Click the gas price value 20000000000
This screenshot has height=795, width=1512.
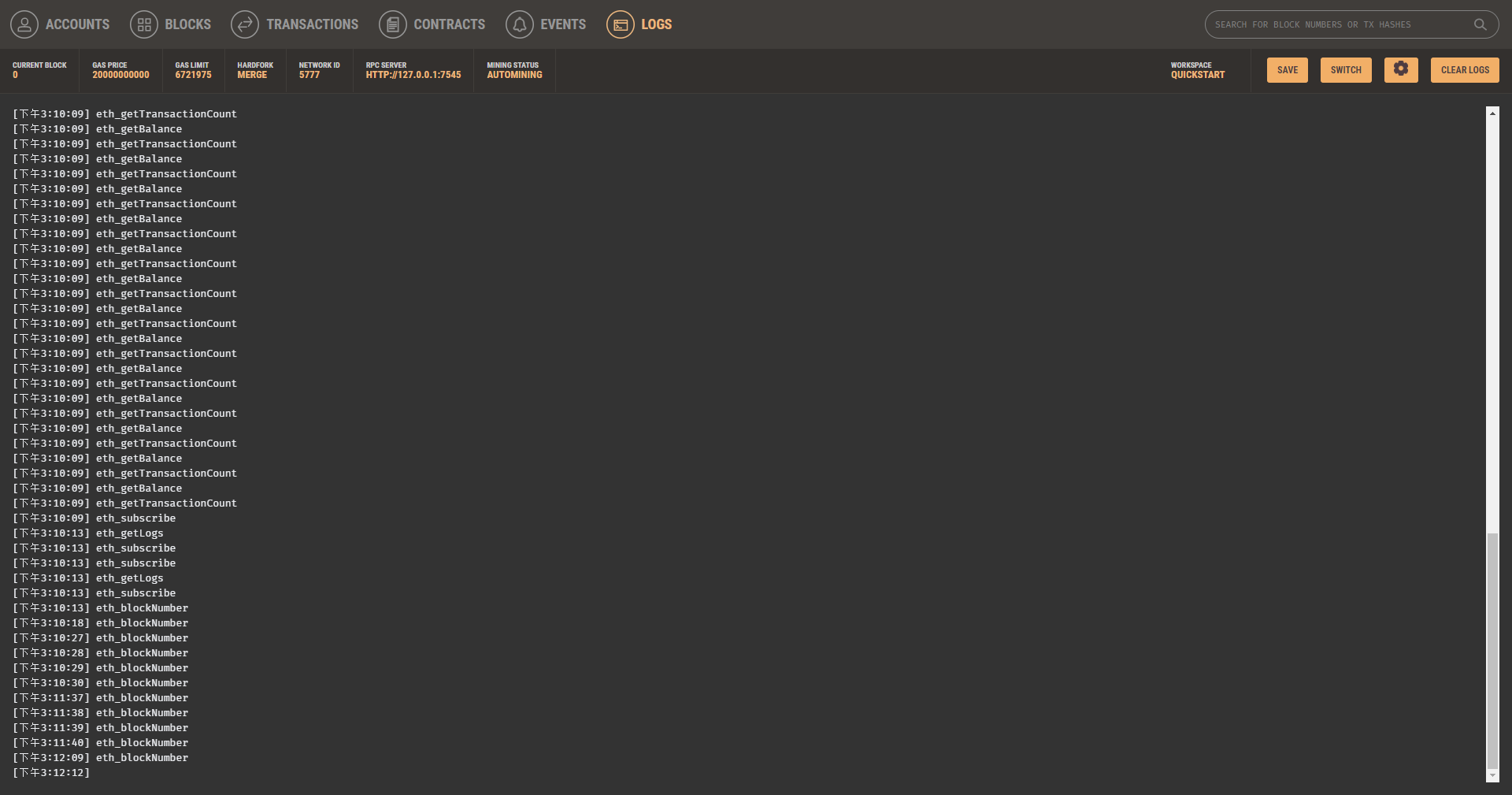(x=120, y=75)
